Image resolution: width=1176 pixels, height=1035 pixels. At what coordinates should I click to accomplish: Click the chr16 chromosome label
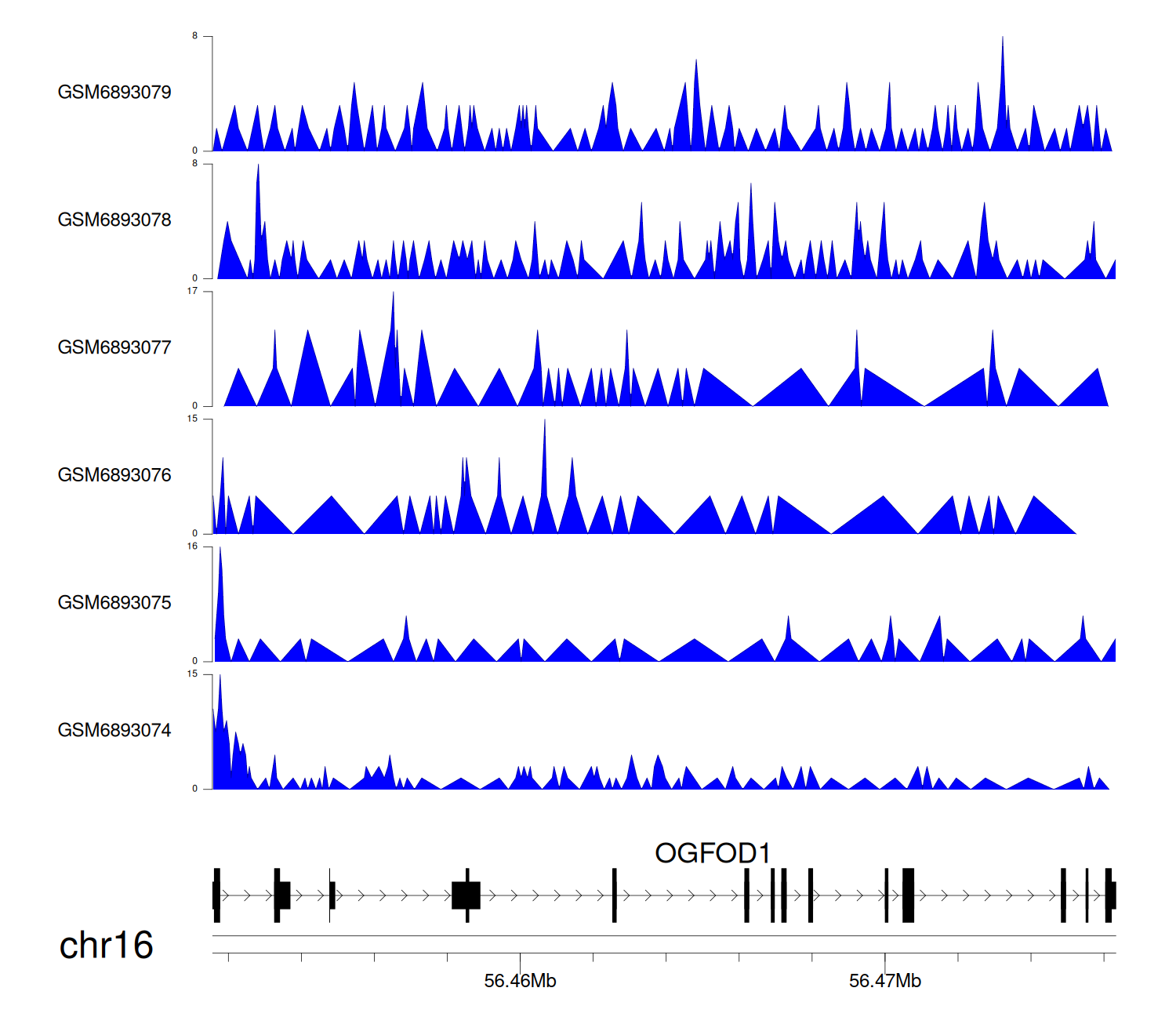pos(106,946)
